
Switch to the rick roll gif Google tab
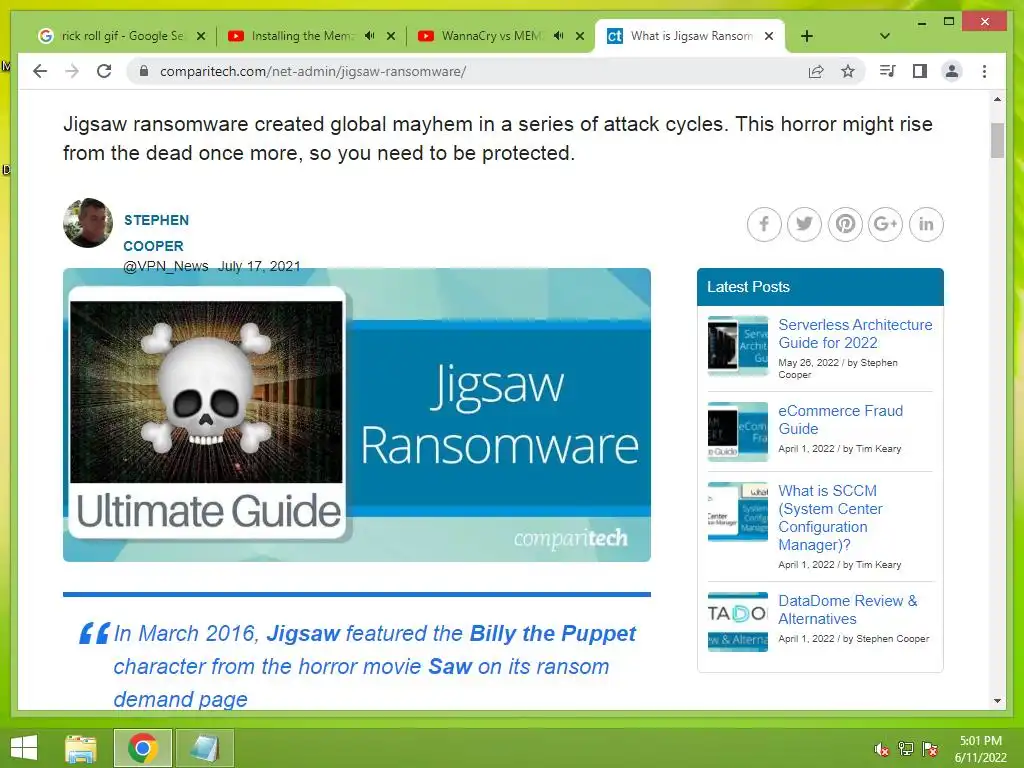(x=121, y=36)
